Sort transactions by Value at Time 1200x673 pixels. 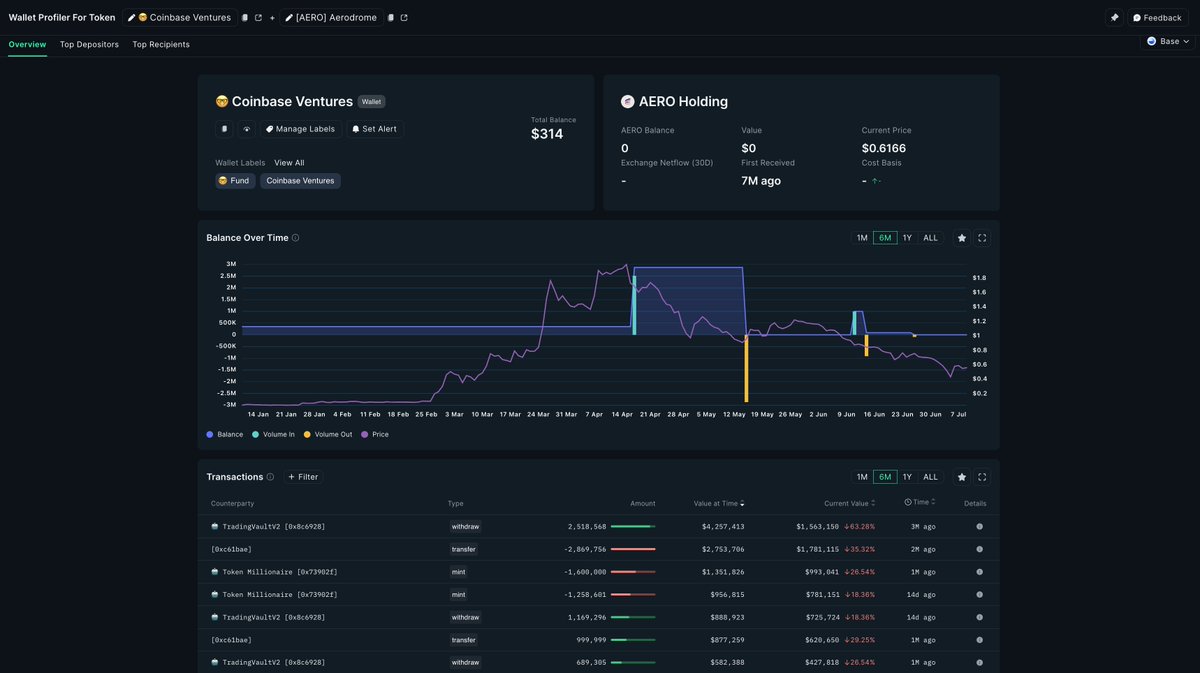[x=719, y=503]
